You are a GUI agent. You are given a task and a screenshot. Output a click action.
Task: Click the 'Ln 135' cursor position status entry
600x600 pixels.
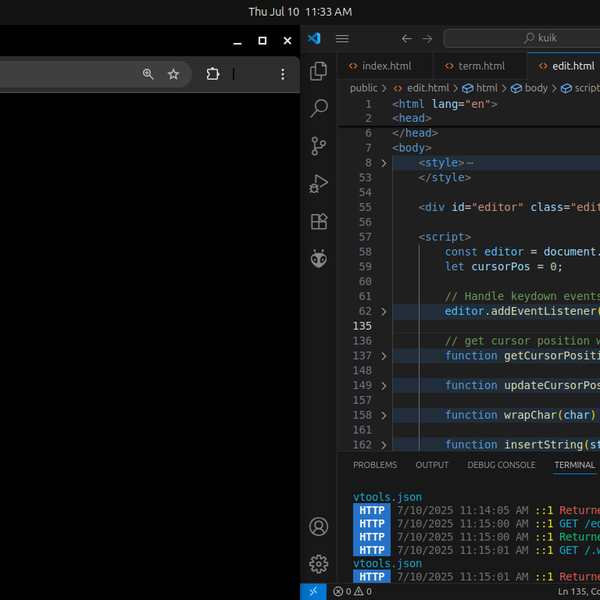point(579,592)
